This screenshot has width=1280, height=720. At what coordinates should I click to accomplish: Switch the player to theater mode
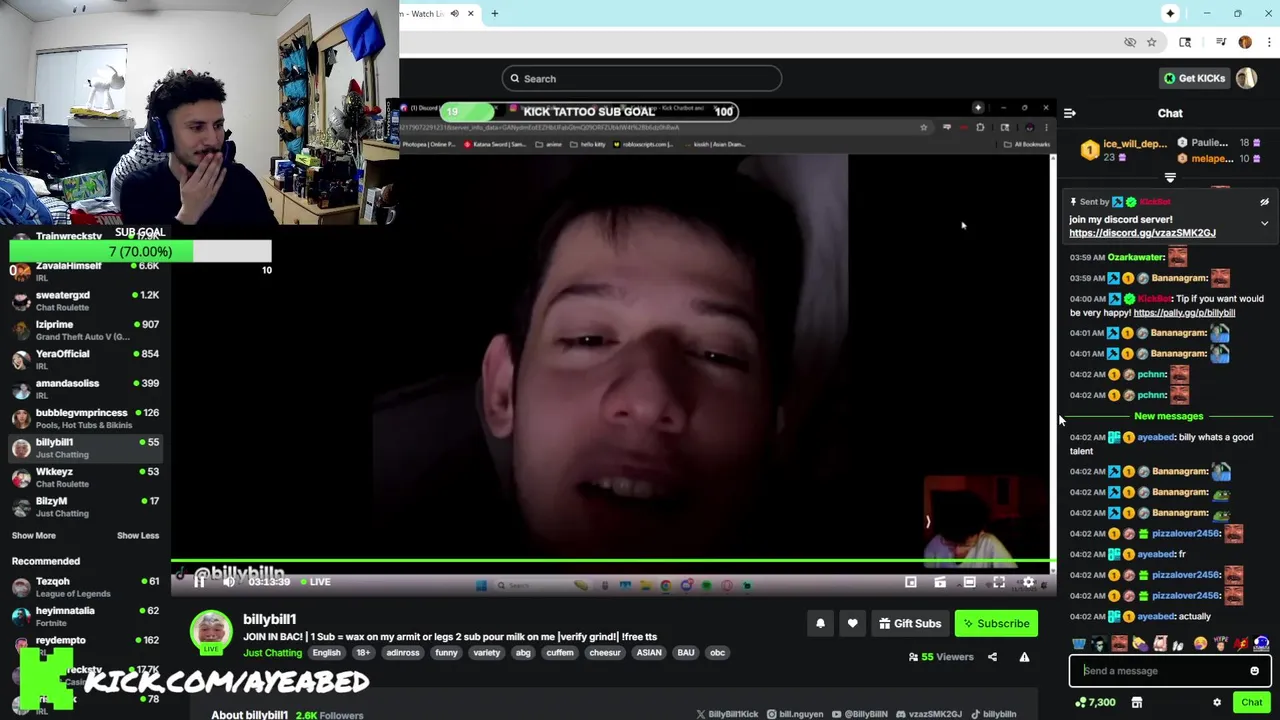pos(969,582)
